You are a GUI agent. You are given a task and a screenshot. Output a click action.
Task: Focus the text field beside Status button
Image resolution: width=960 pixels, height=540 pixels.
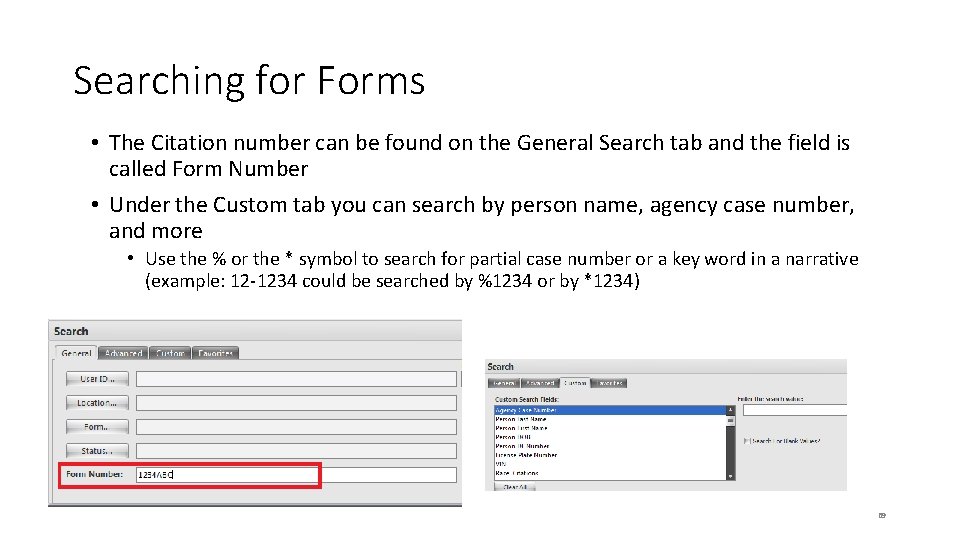(296, 451)
